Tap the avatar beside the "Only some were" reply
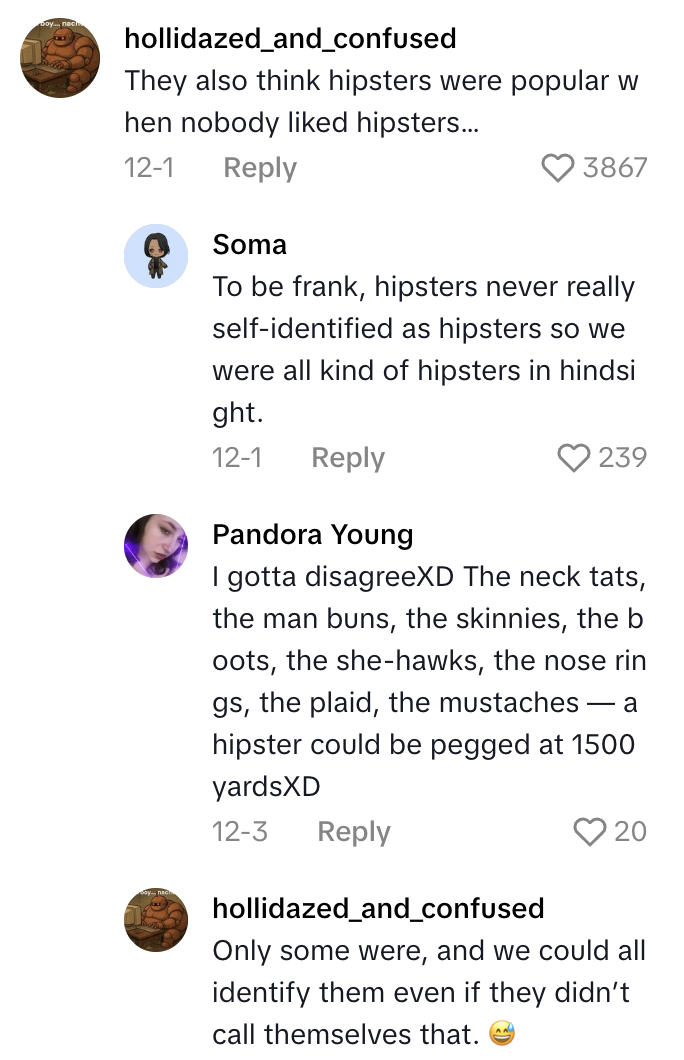The image size is (684, 1060). 155,920
